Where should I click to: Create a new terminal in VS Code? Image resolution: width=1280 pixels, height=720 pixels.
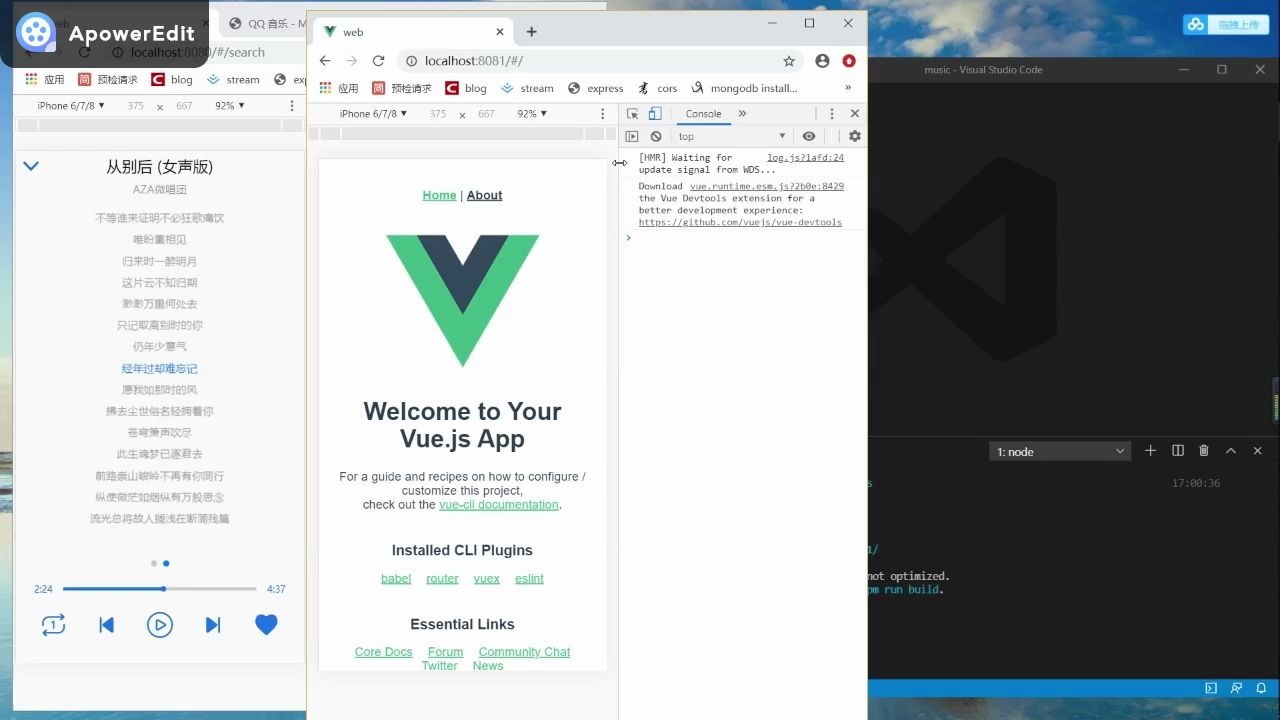(1150, 451)
